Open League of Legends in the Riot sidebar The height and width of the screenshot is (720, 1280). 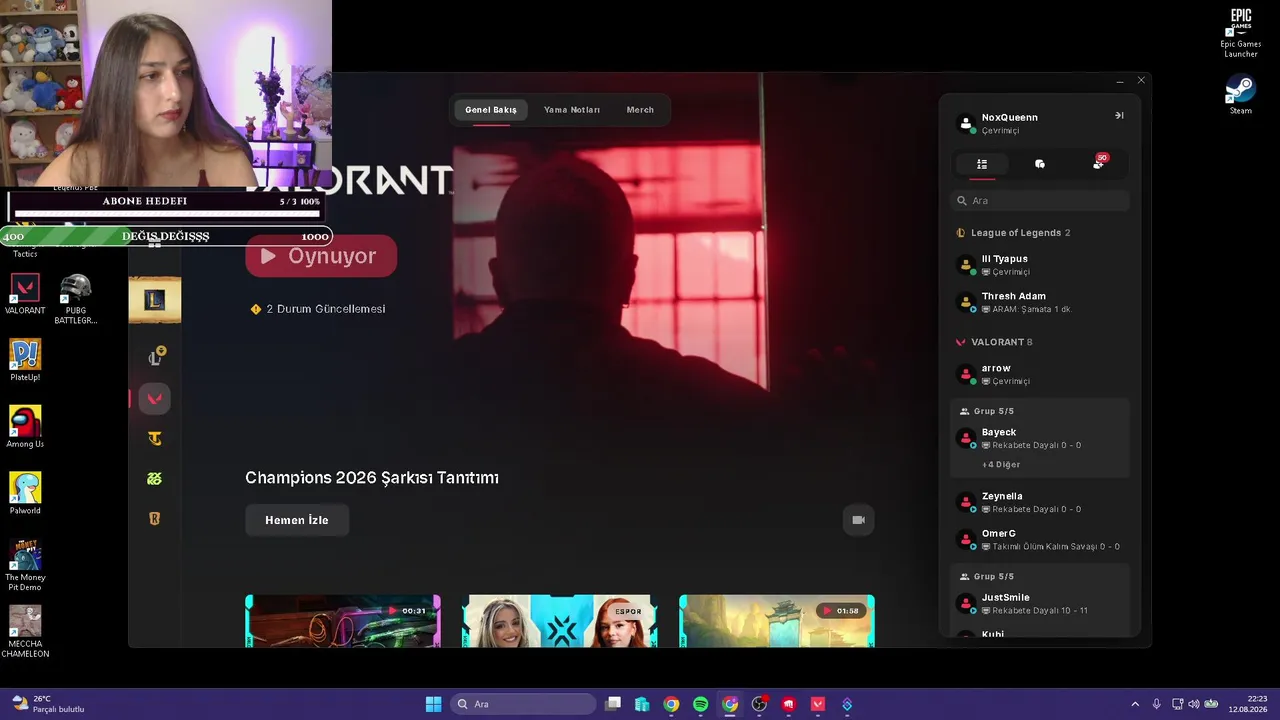click(155, 299)
